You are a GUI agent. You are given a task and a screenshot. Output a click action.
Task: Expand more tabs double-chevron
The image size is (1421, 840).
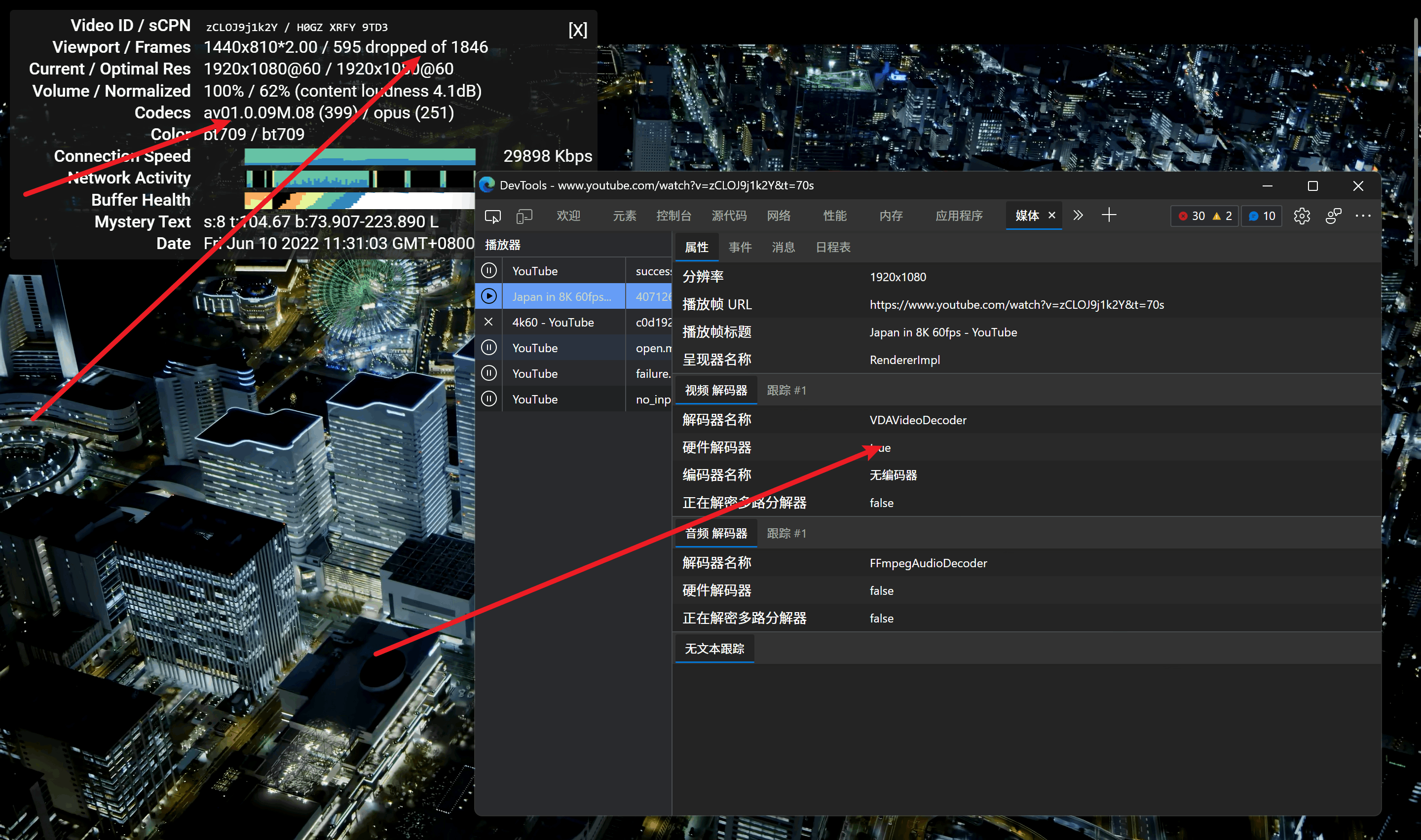coord(1078,215)
